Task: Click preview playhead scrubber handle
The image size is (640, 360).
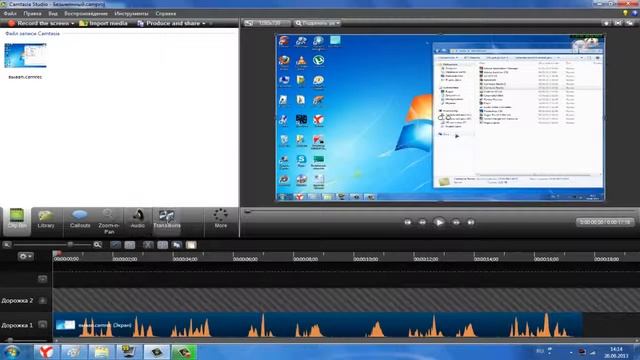Action: coord(247,211)
